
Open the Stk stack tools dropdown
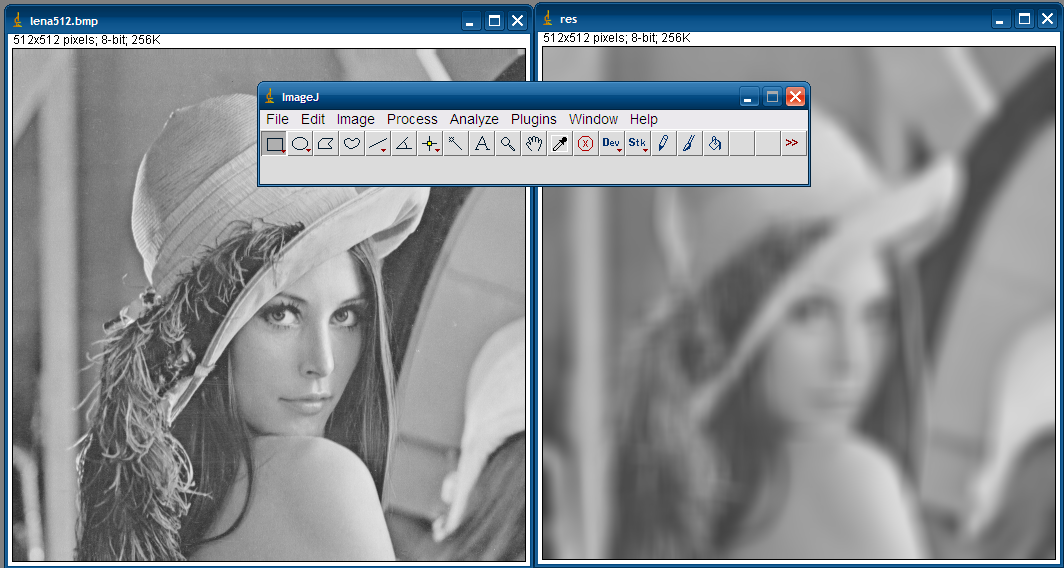[638, 144]
